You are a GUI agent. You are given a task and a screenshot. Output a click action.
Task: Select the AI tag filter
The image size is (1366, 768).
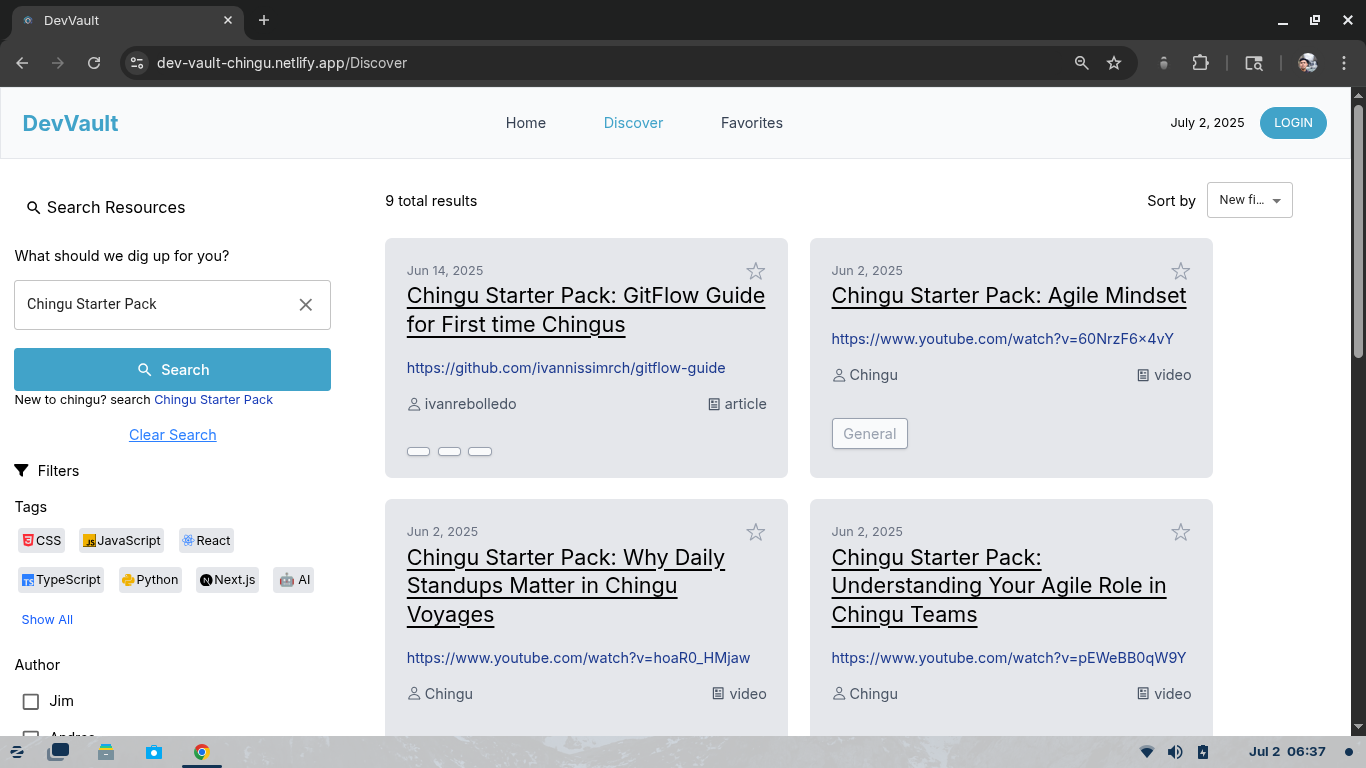[x=294, y=580]
